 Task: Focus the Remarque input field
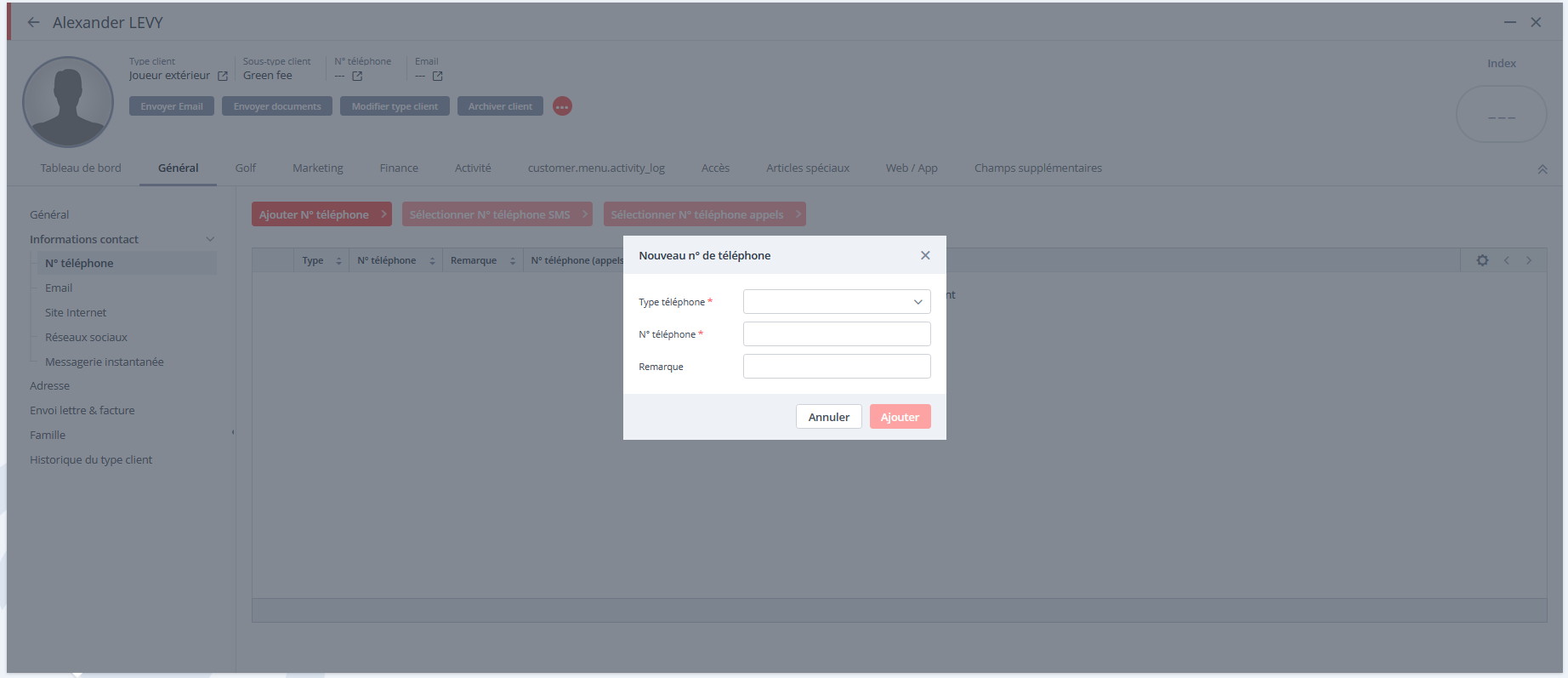(x=837, y=367)
